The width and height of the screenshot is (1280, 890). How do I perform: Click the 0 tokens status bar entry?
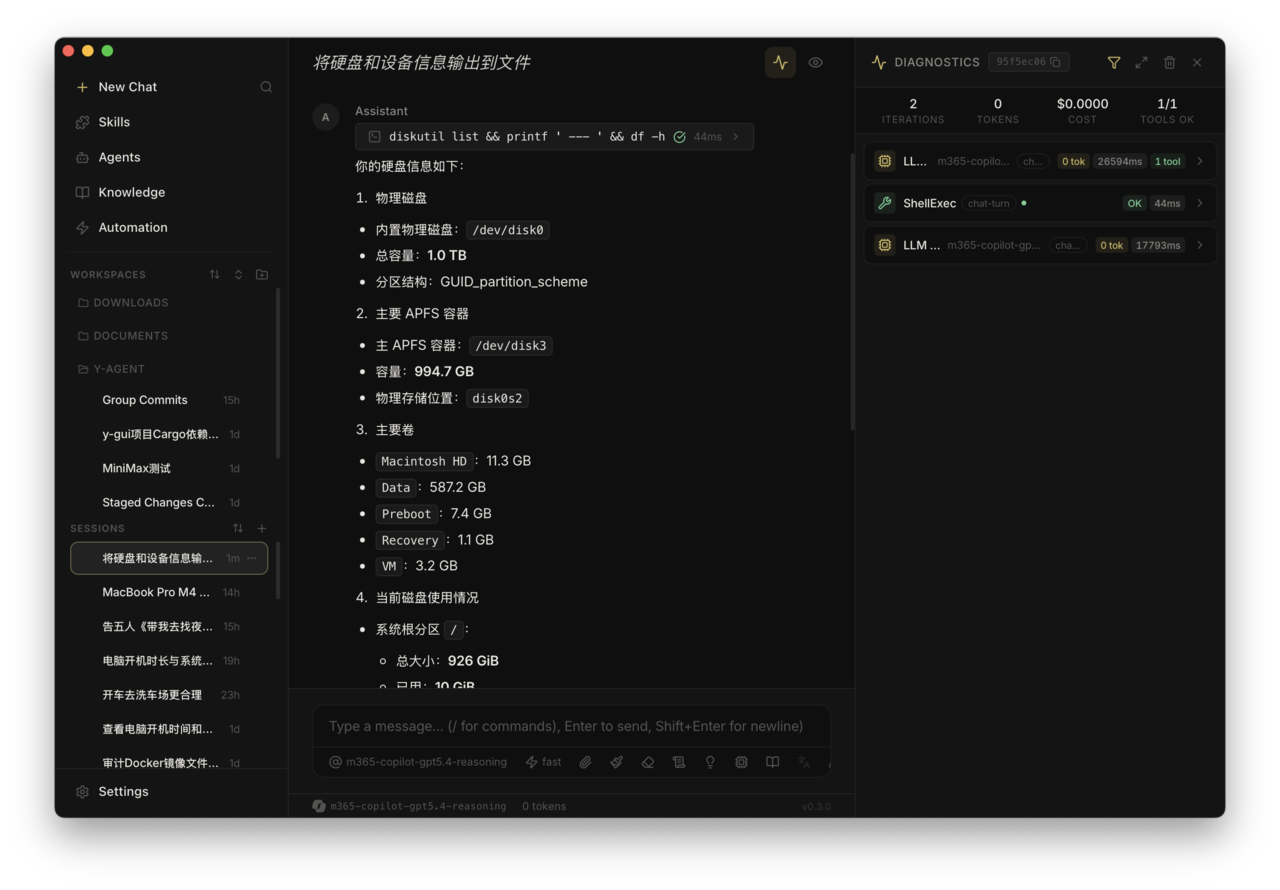coord(544,806)
